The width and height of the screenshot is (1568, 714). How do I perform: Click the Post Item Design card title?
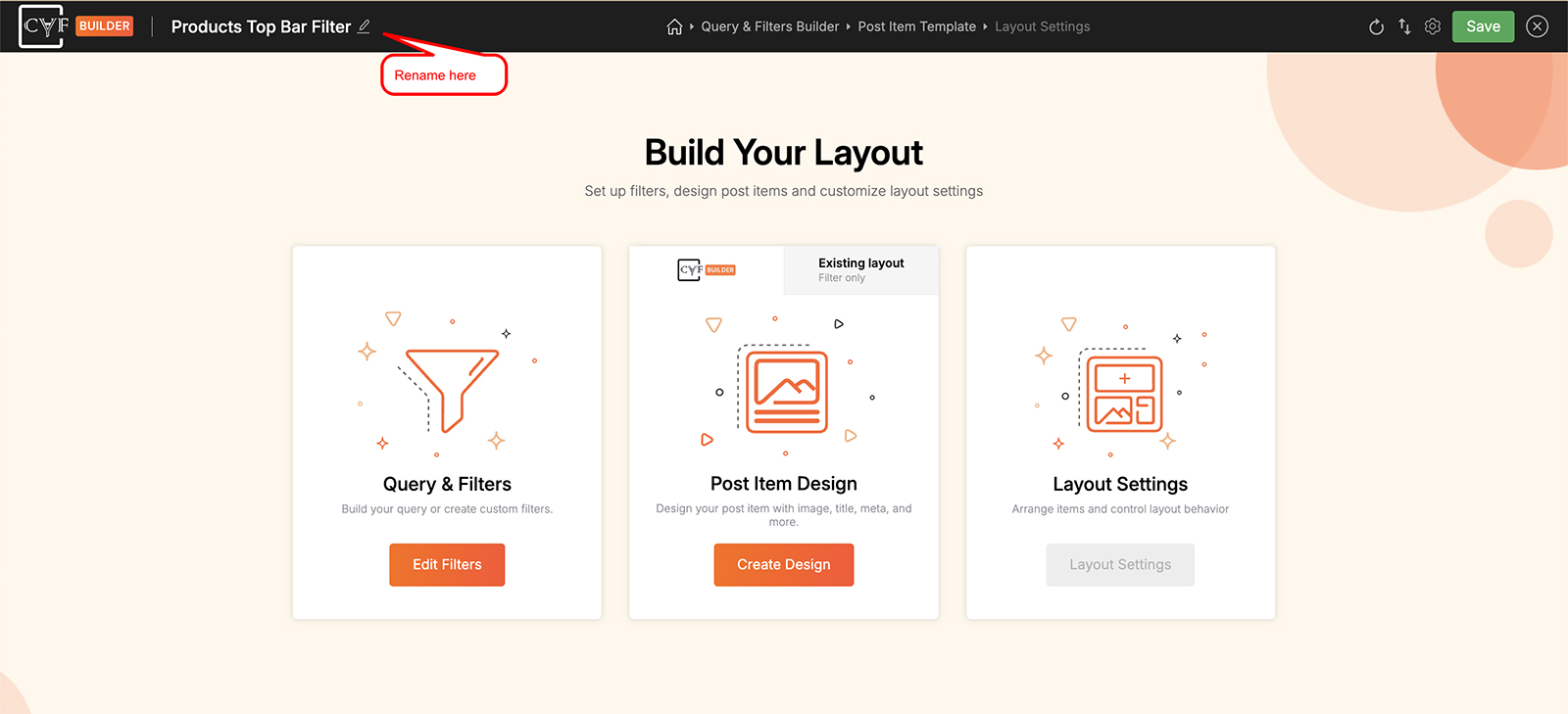pos(784,484)
